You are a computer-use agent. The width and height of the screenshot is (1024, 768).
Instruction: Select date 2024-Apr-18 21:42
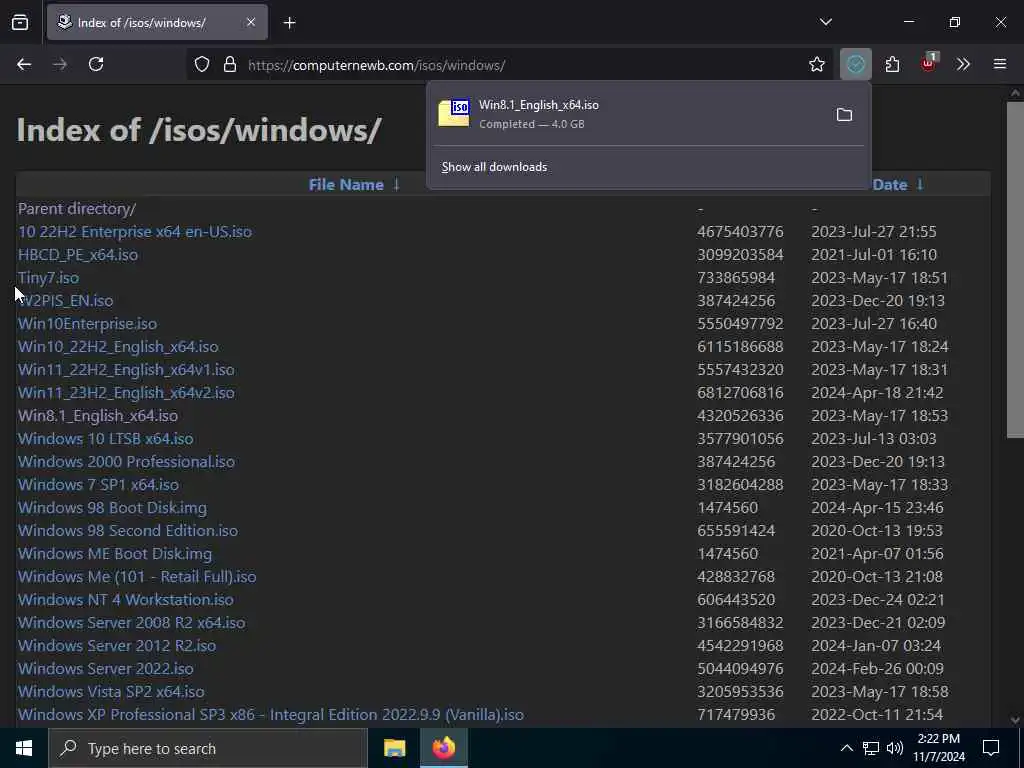pyautogui.click(x=877, y=392)
